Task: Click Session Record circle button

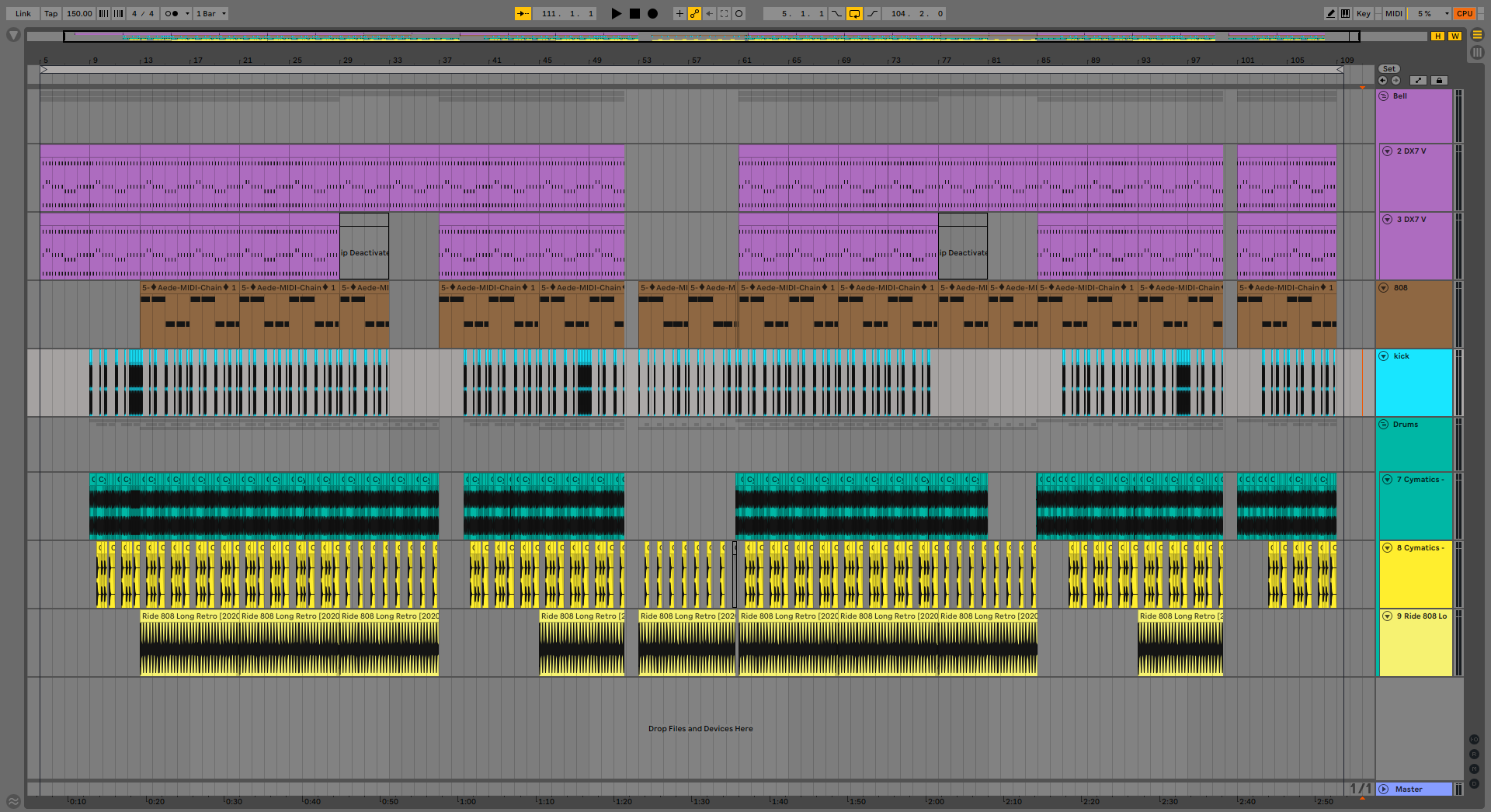Action: point(739,13)
